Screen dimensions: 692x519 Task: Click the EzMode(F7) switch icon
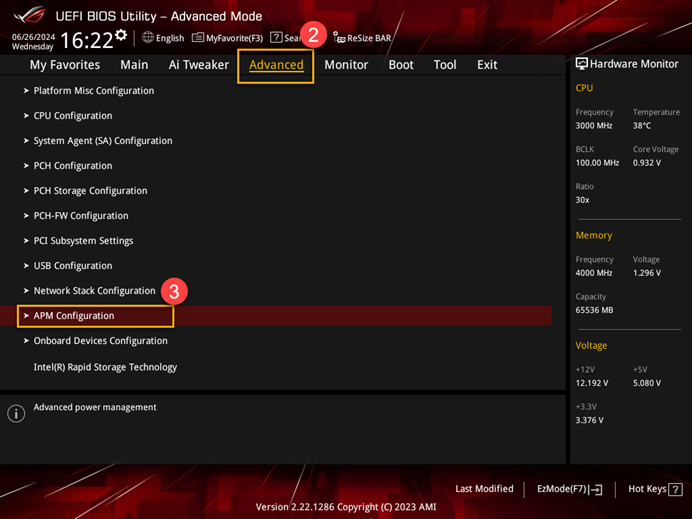[x=596, y=489]
